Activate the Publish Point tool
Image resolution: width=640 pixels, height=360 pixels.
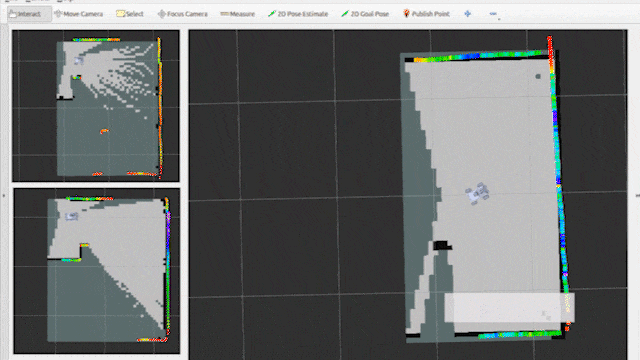(x=426, y=14)
